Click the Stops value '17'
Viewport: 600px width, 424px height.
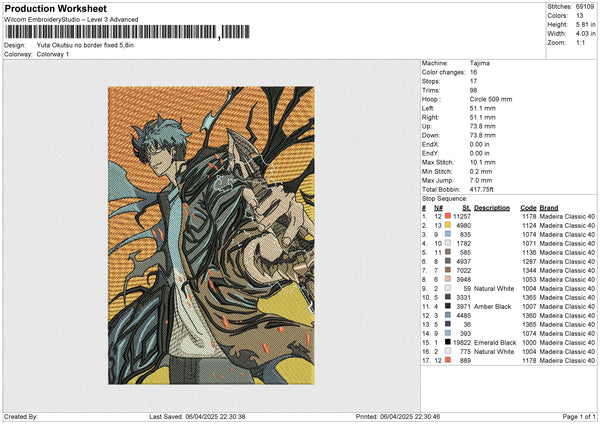coord(473,81)
